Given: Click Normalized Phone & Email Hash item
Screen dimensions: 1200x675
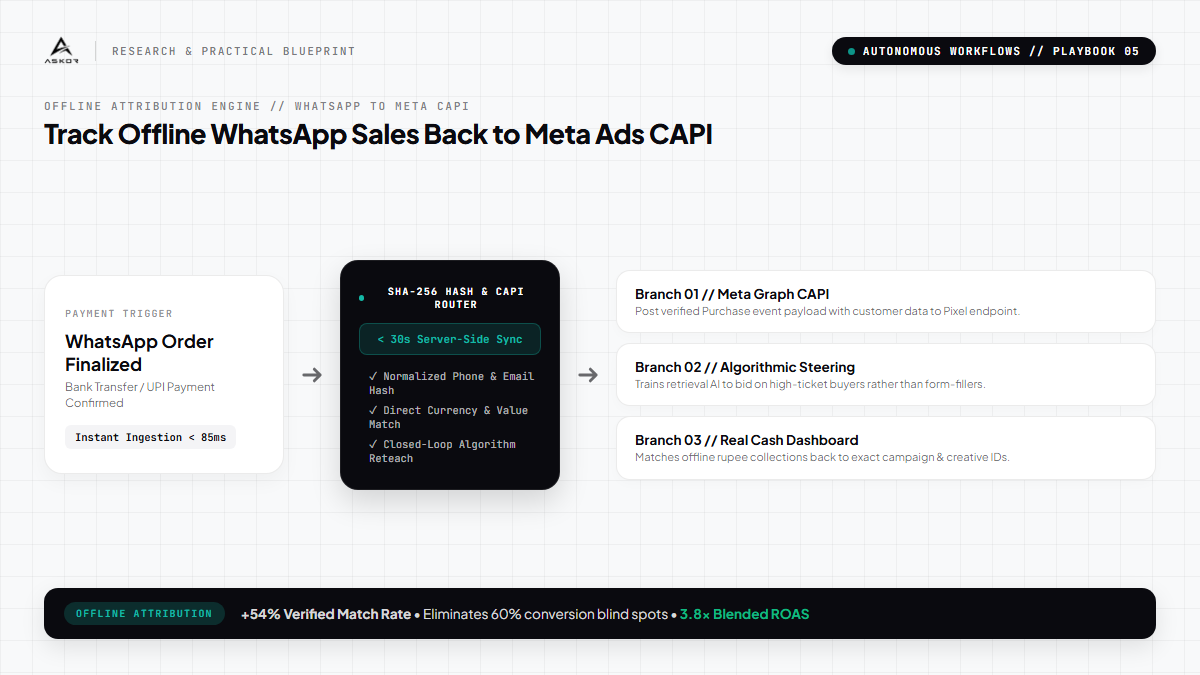Looking at the screenshot, I should click(x=451, y=383).
